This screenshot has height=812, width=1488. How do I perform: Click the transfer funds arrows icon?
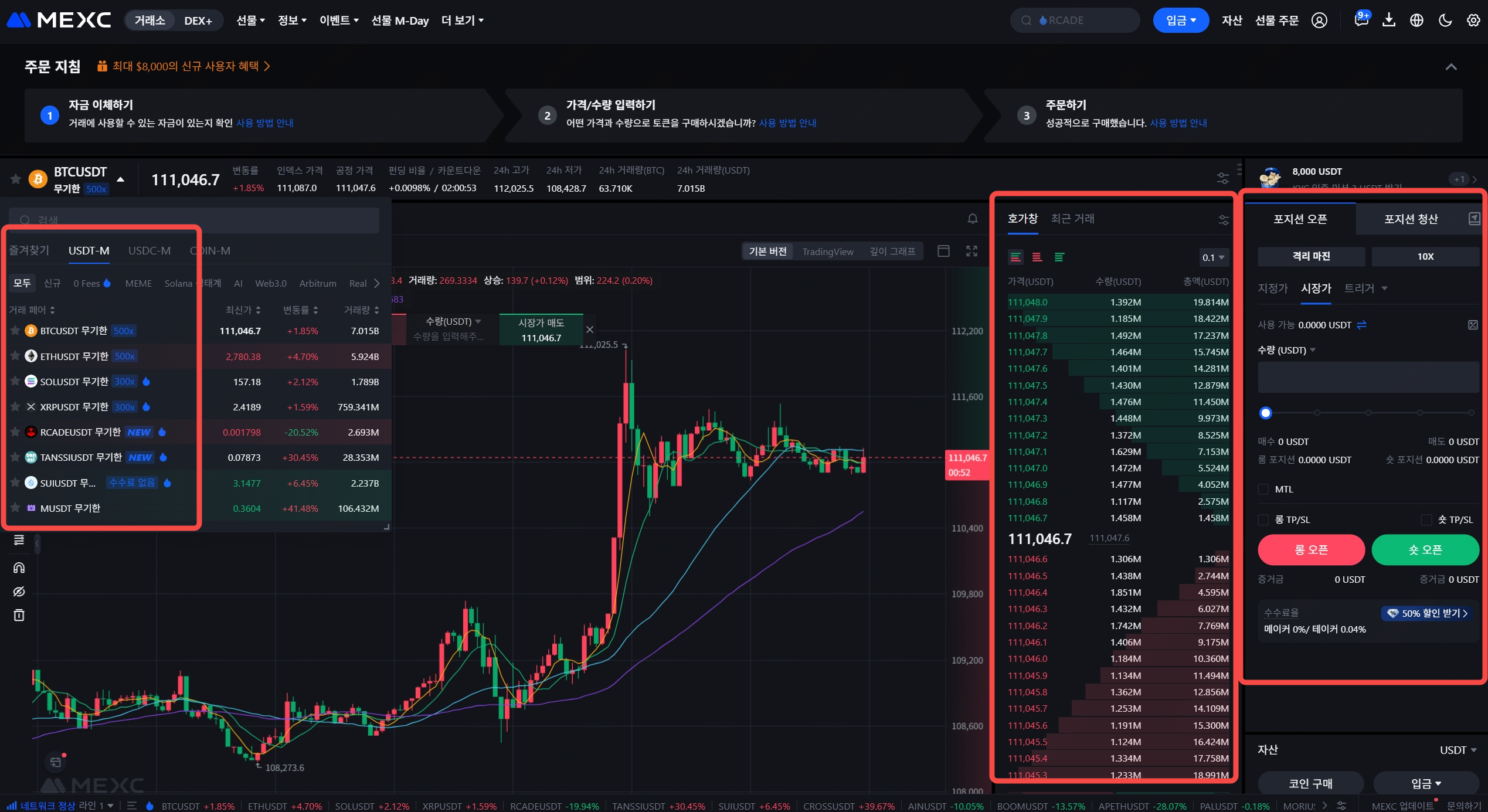(1361, 325)
